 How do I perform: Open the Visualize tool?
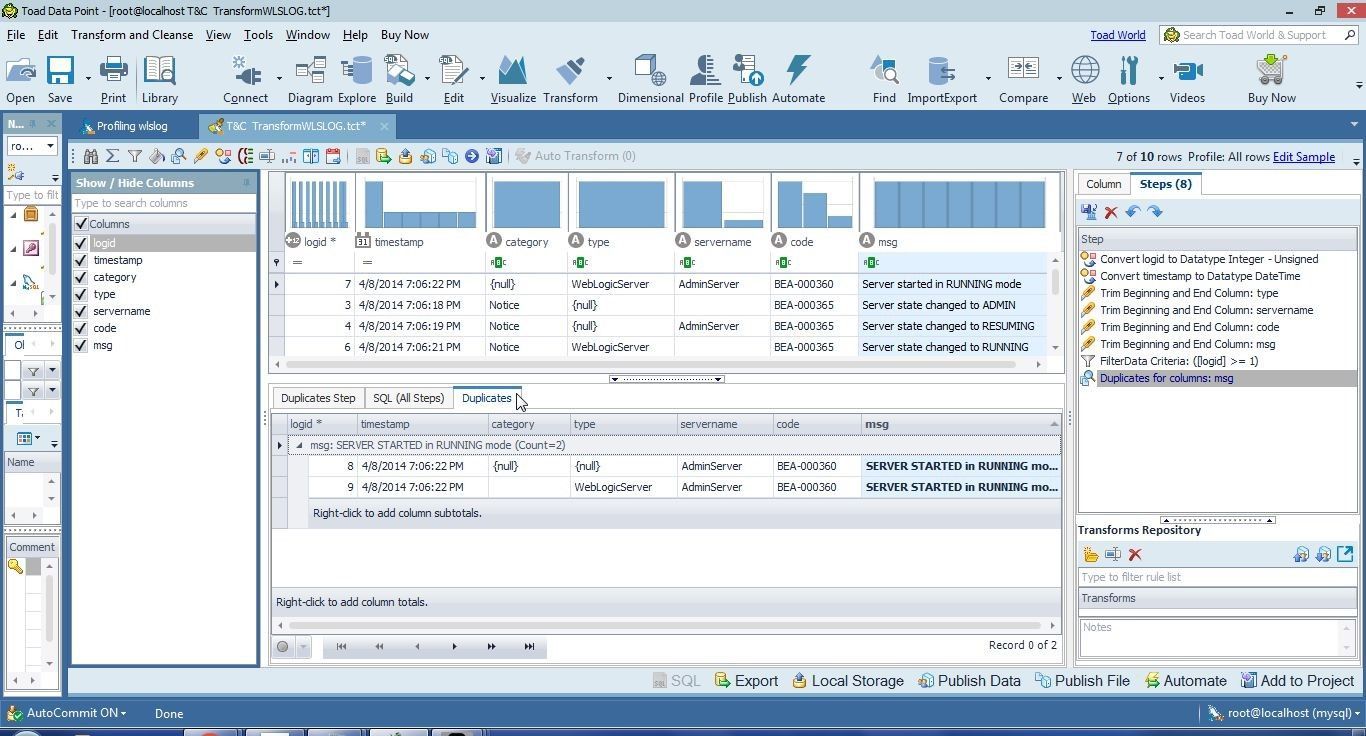(513, 79)
